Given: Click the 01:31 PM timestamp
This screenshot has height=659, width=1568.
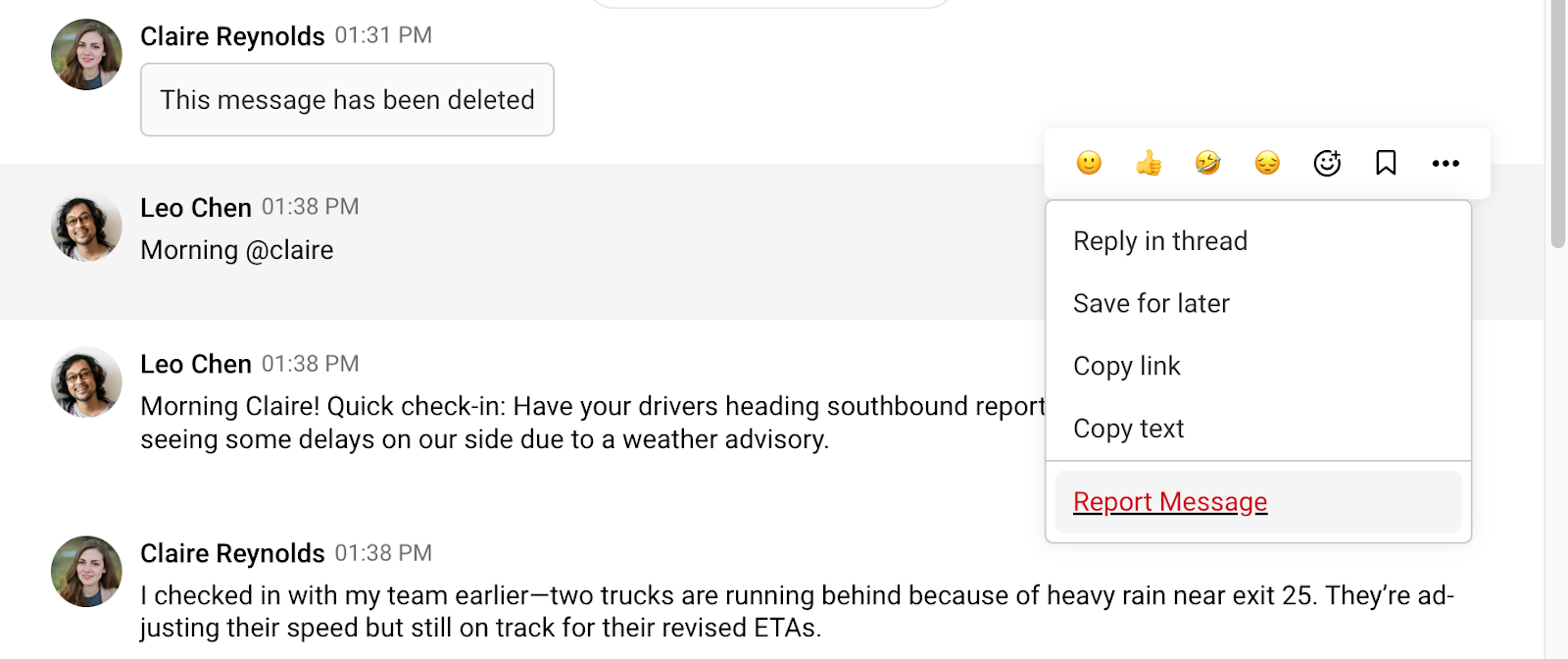Looking at the screenshot, I should (x=383, y=35).
